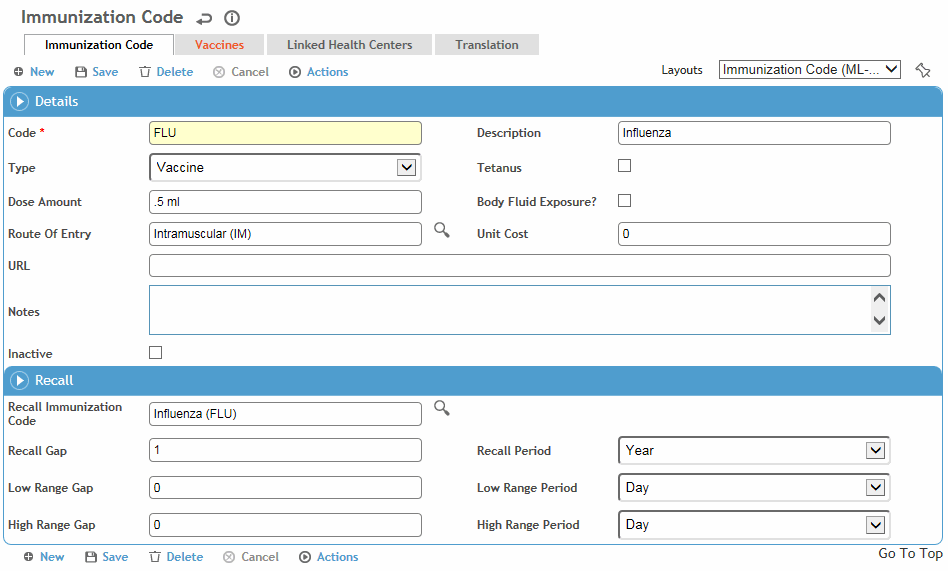Image resolution: width=948 pixels, height=571 pixels.
Task: Switch to the Immunization Code tab
Action: pyautogui.click(x=99, y=45)
